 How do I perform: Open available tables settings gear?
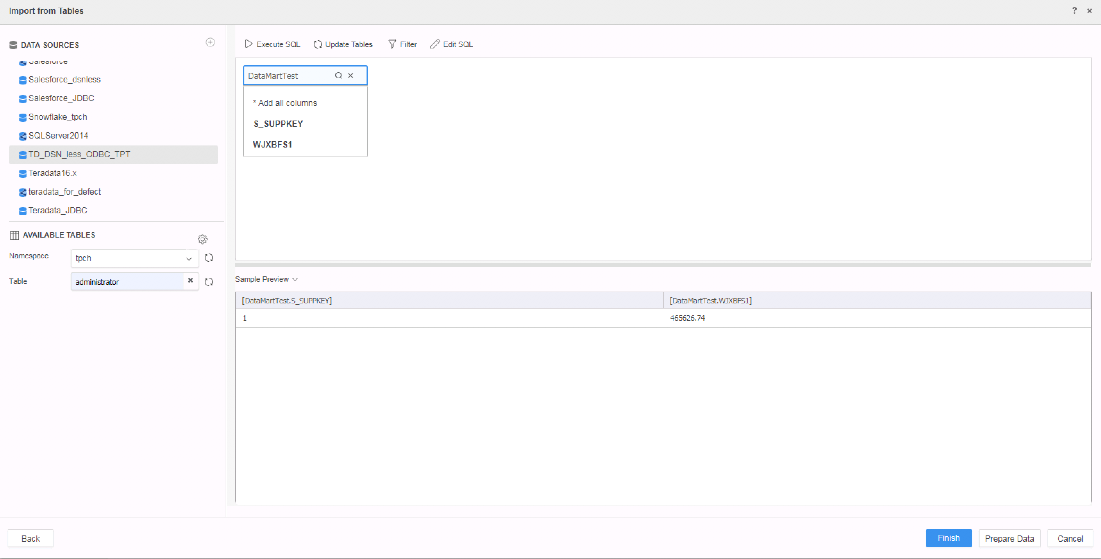point(202,239)
